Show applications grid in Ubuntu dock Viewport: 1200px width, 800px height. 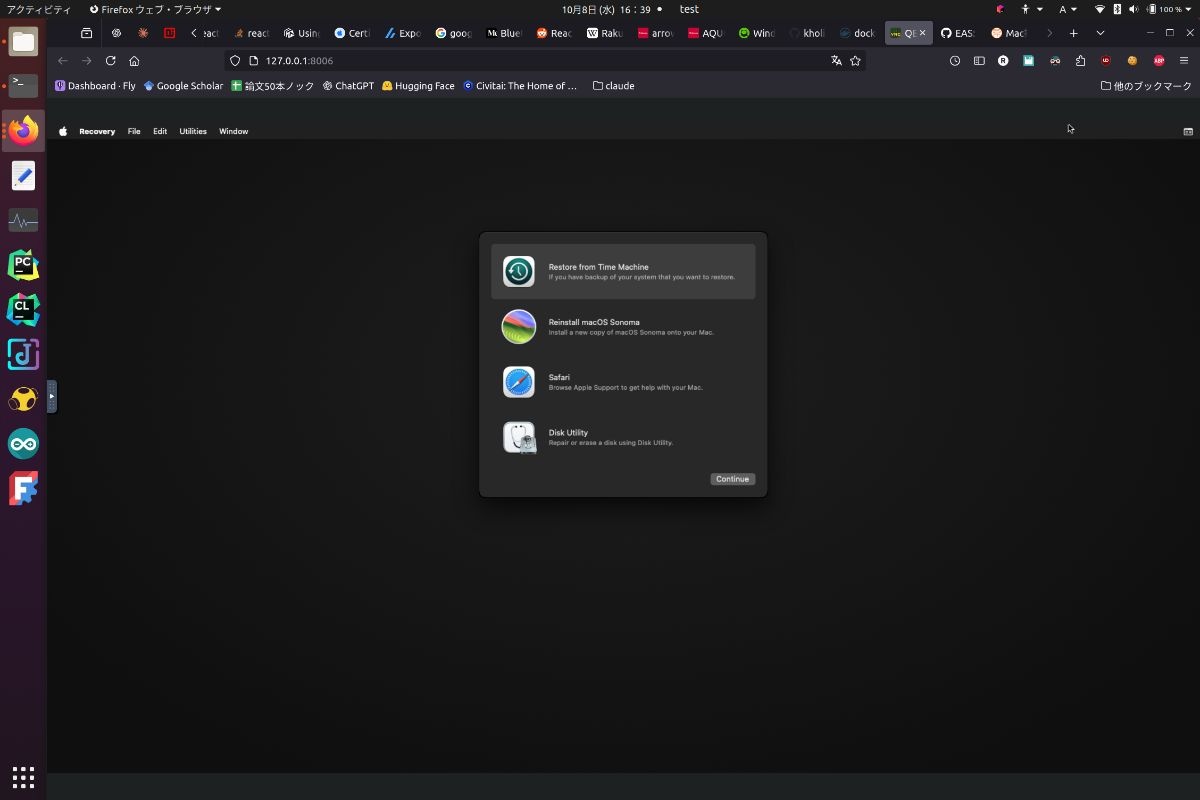click(23, 777)
